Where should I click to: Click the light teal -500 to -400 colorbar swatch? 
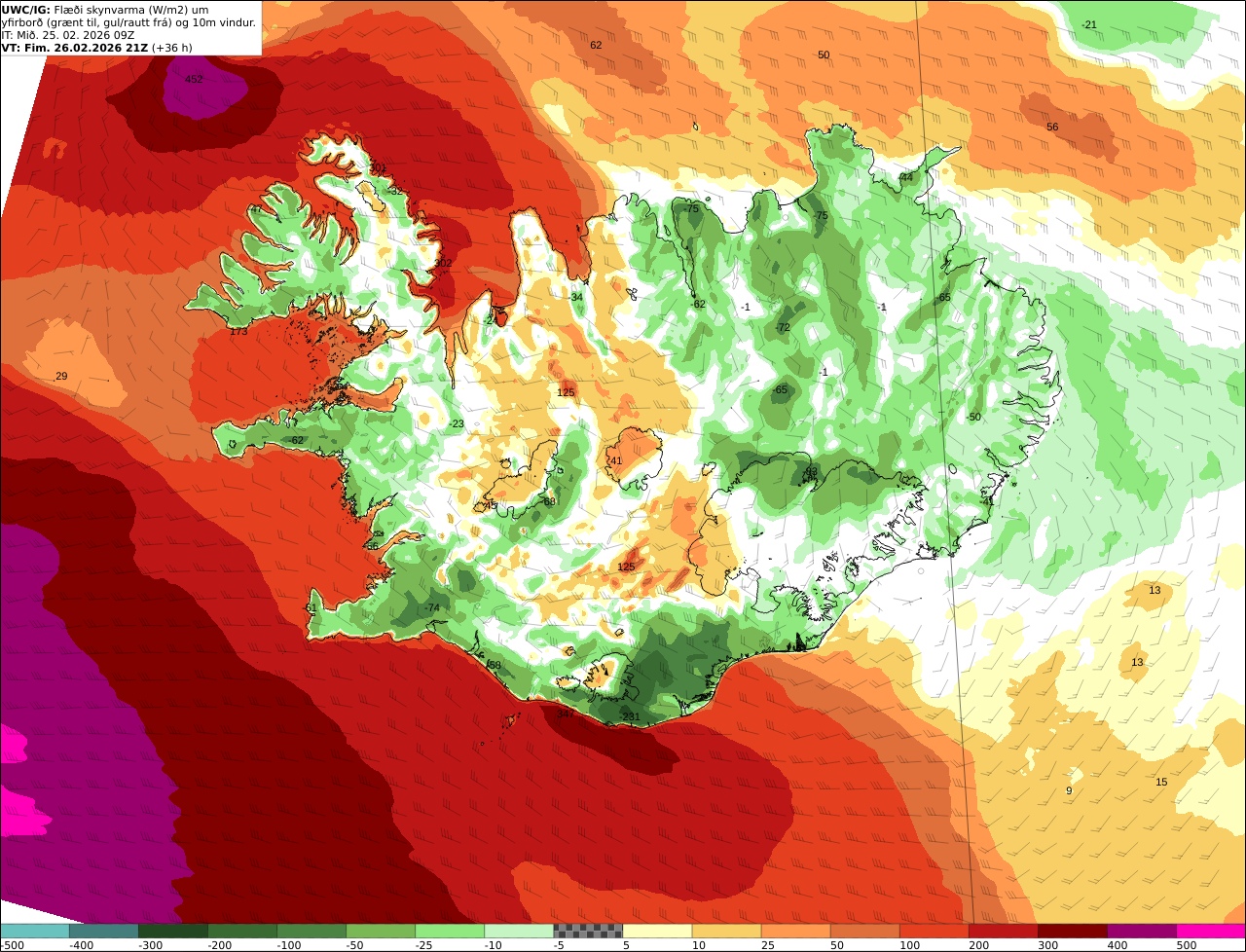(x=34, y=931)
